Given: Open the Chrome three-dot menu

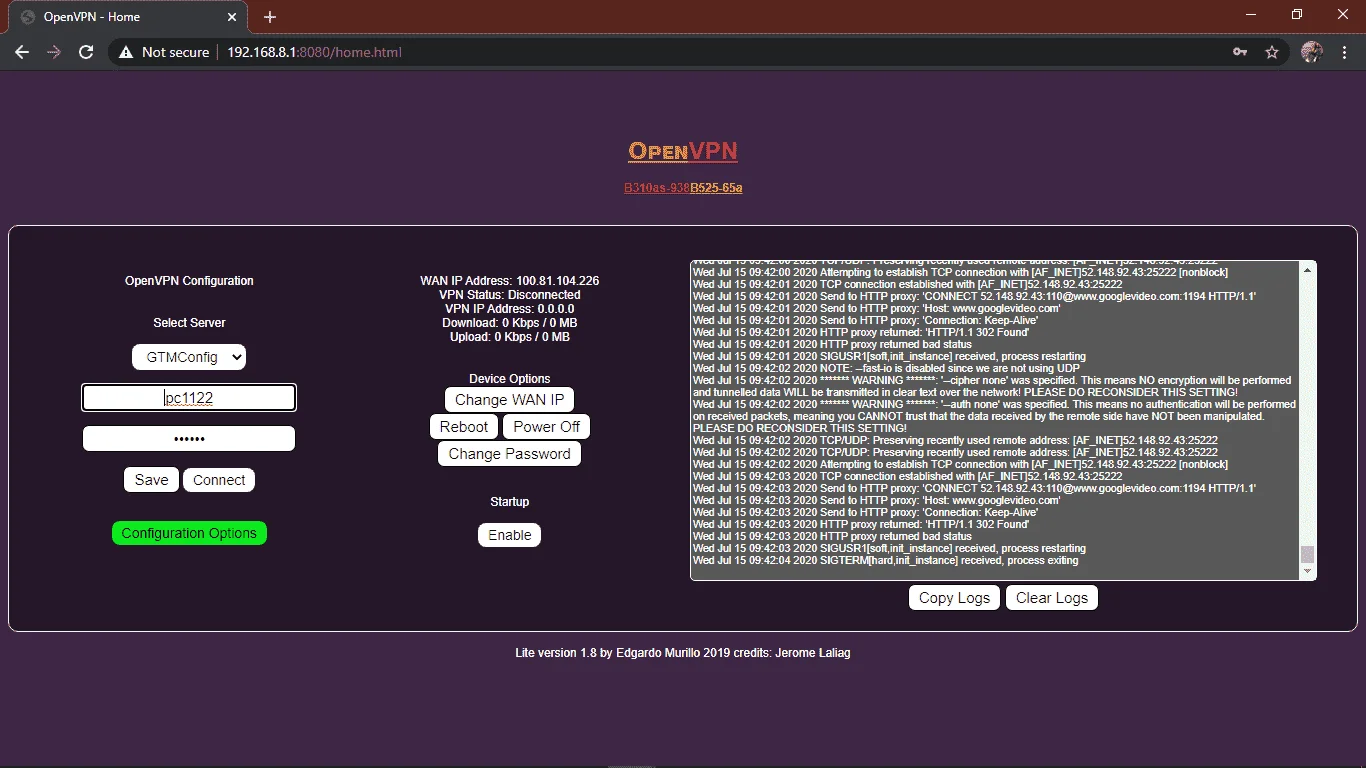Looking at the screenshot, I should [1343, 52].
